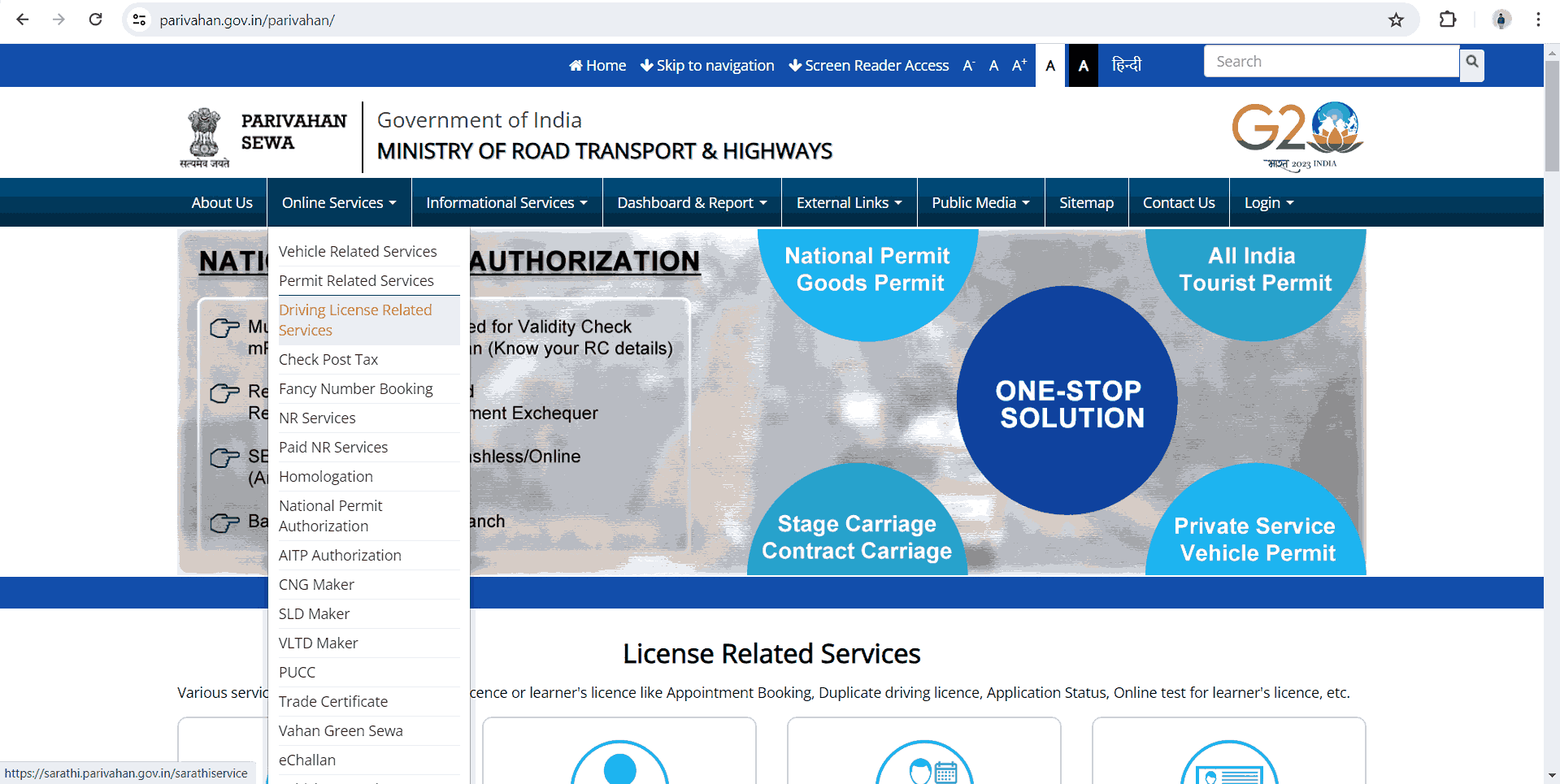The image size is (1560, 784).
Task: Select eChallan menu entry
Action: [369, 760]
